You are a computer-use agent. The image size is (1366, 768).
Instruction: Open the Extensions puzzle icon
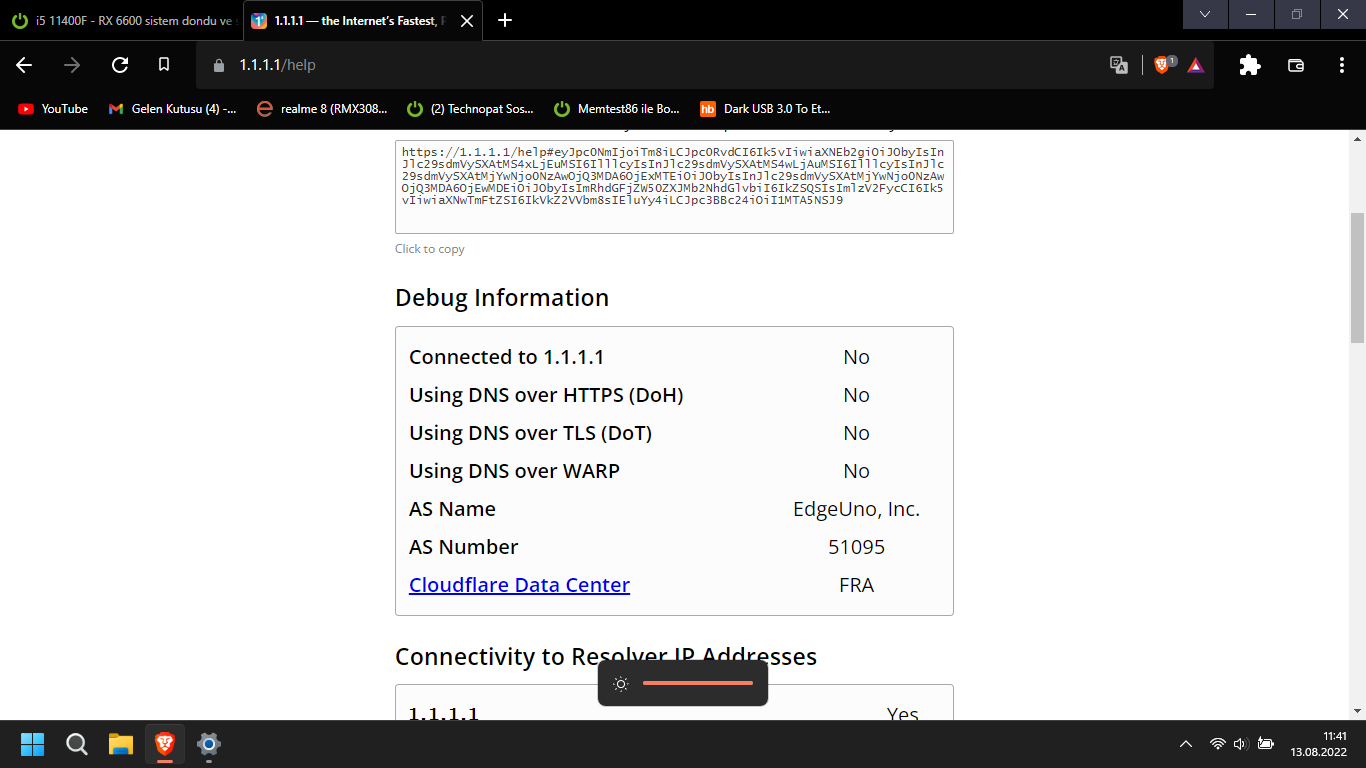click(x=1250, y=65)
